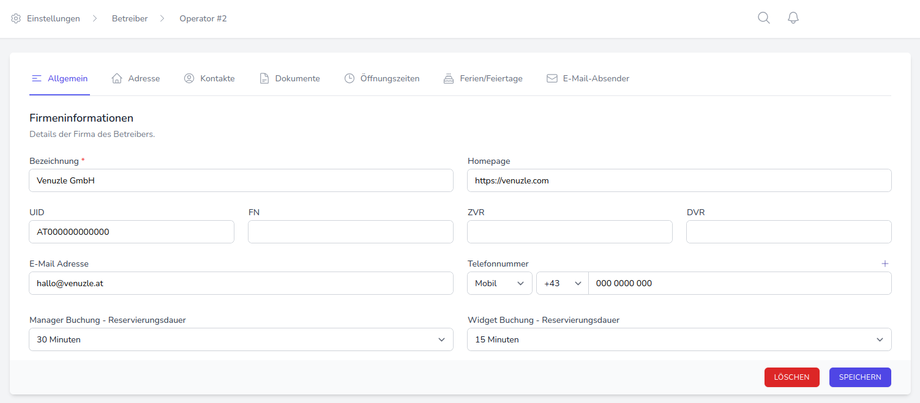920x403 pixels.
Task: Click the Ferien/Feiertage icon
Action: tap(449, 78)
